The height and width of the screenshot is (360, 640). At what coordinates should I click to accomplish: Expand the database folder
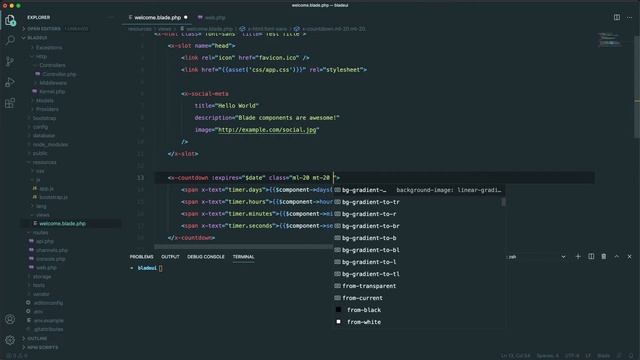[43, 136]
